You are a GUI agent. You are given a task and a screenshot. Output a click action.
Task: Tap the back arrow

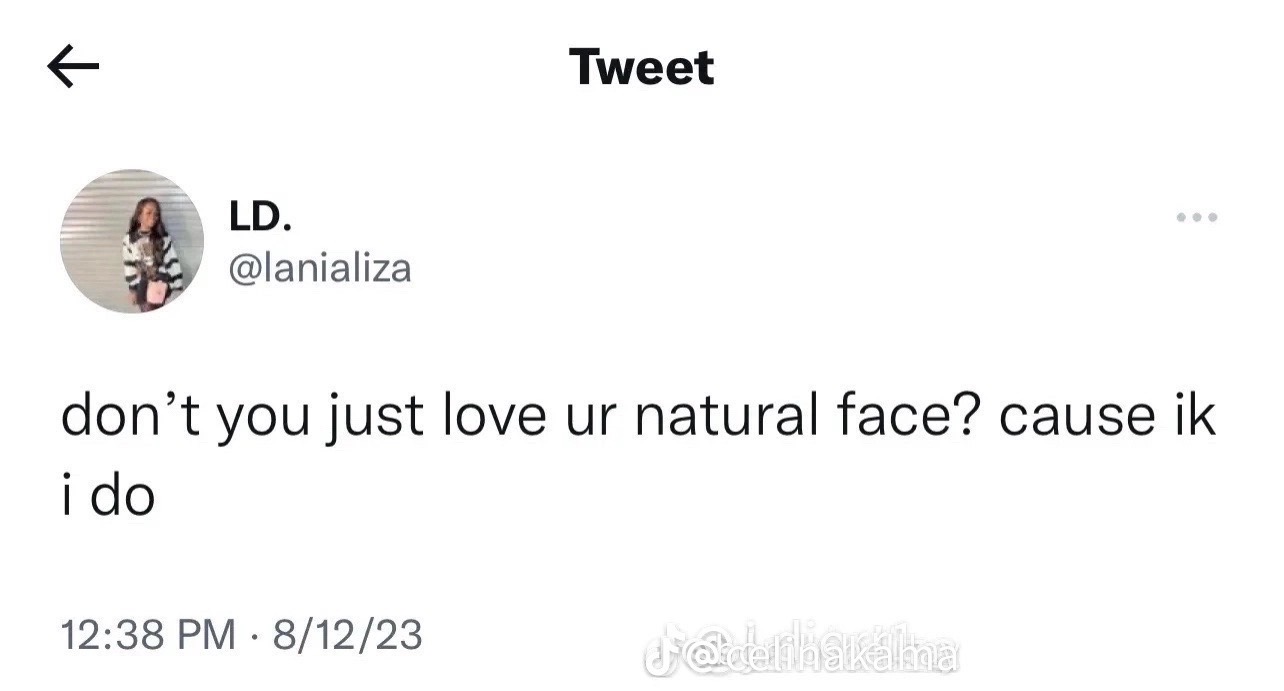(73, 68)
